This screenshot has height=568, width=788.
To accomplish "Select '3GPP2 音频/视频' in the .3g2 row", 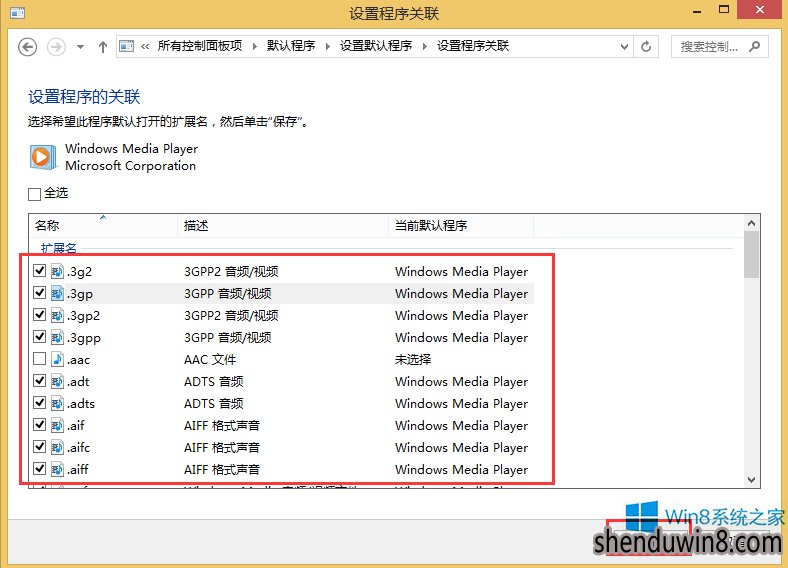I will pyautogui.click(x=231, y=271).
